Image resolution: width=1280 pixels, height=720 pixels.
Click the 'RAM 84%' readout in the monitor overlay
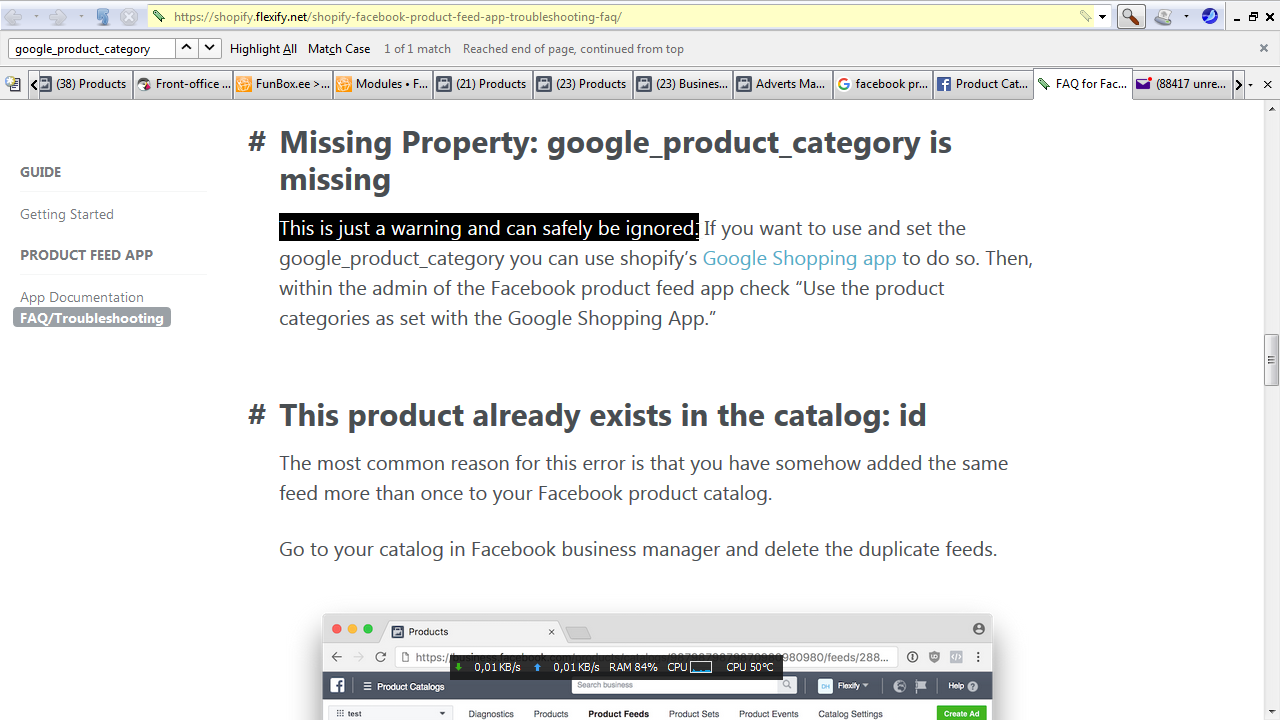tap(633, 667)
